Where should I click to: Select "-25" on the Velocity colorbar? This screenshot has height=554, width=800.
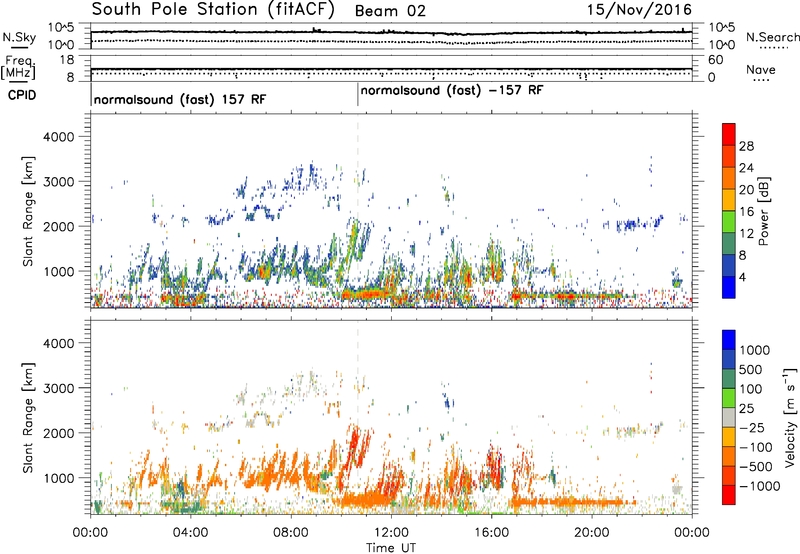(x=751, y=428)
